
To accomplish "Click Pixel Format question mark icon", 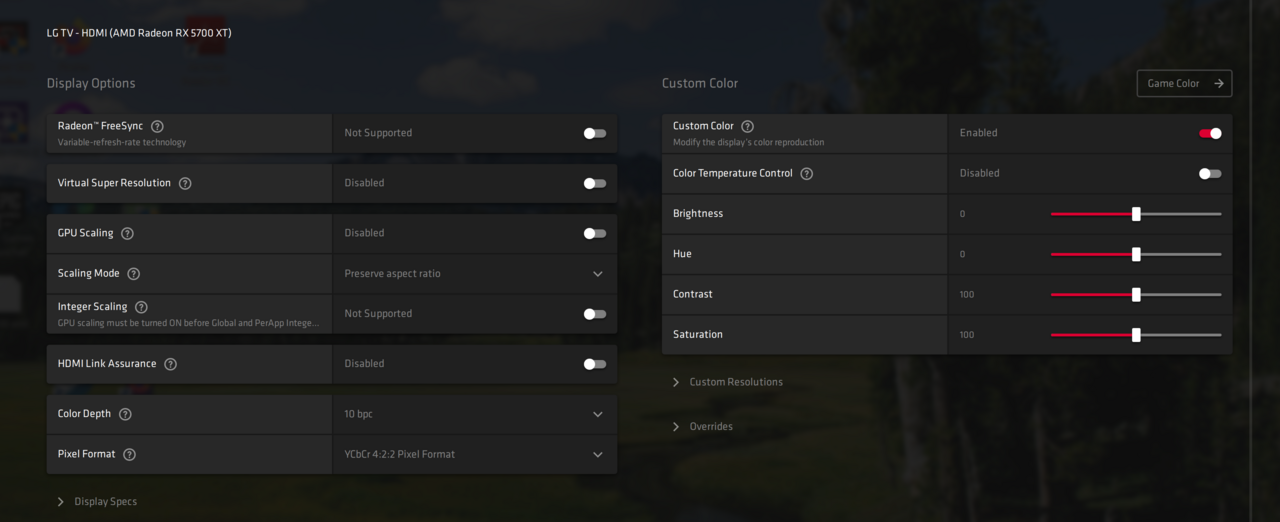I will [x=129, y=454].
